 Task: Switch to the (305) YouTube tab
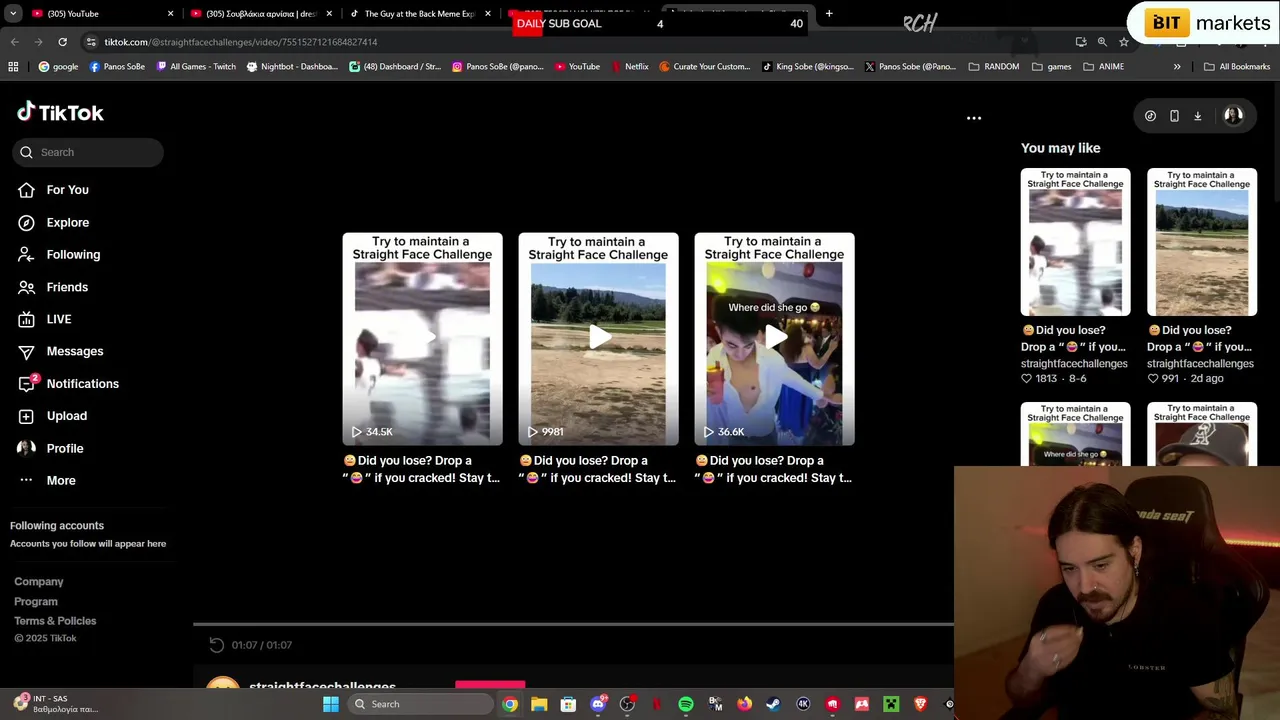(x=100, y=14)
